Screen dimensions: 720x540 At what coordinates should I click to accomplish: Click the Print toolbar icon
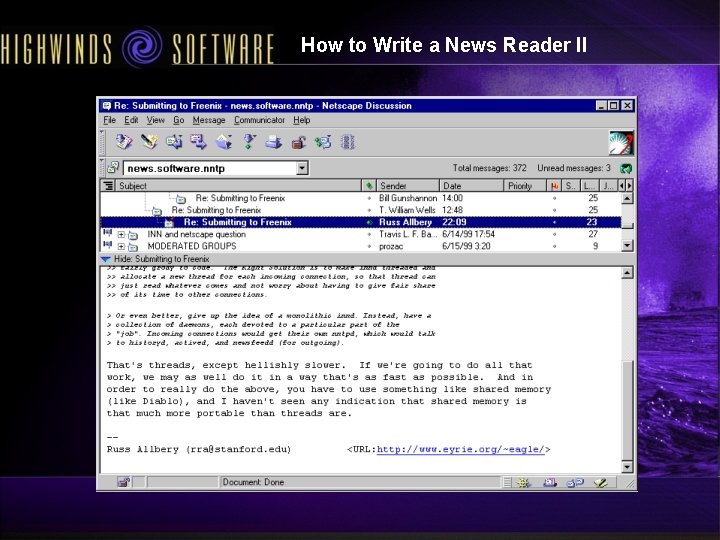[274, 142]
